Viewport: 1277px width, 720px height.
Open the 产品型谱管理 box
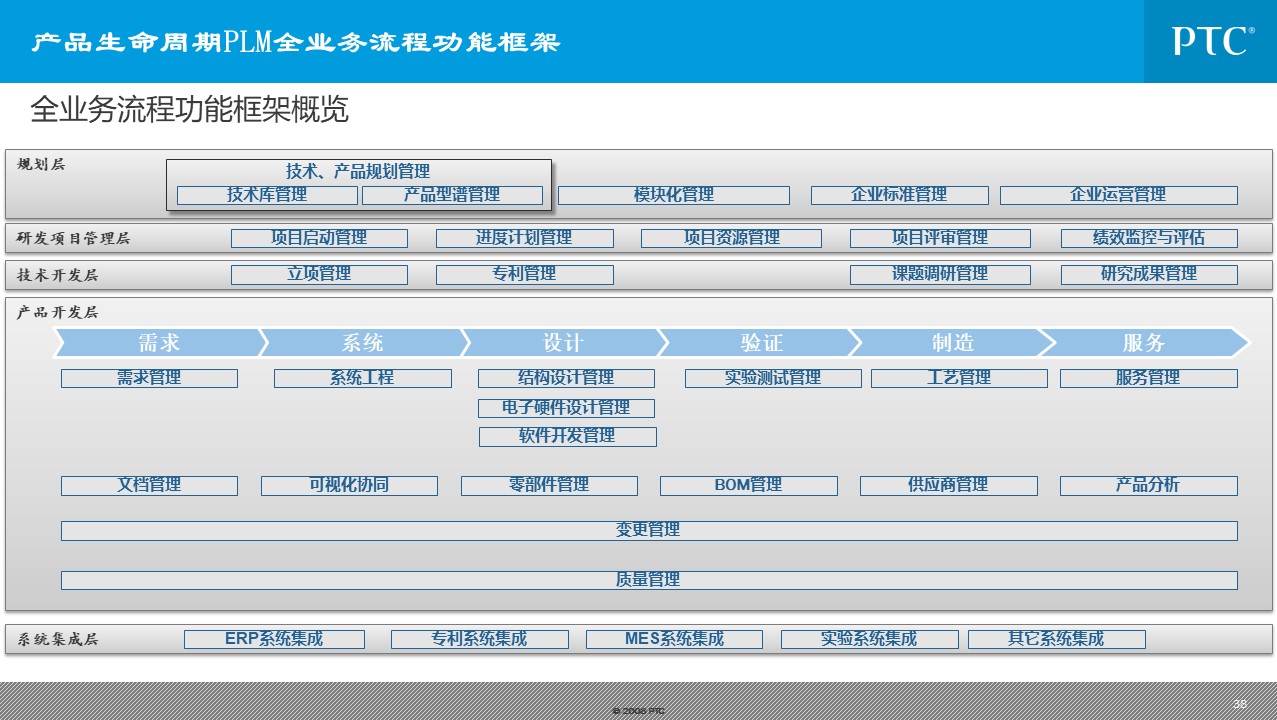[452, 195]
